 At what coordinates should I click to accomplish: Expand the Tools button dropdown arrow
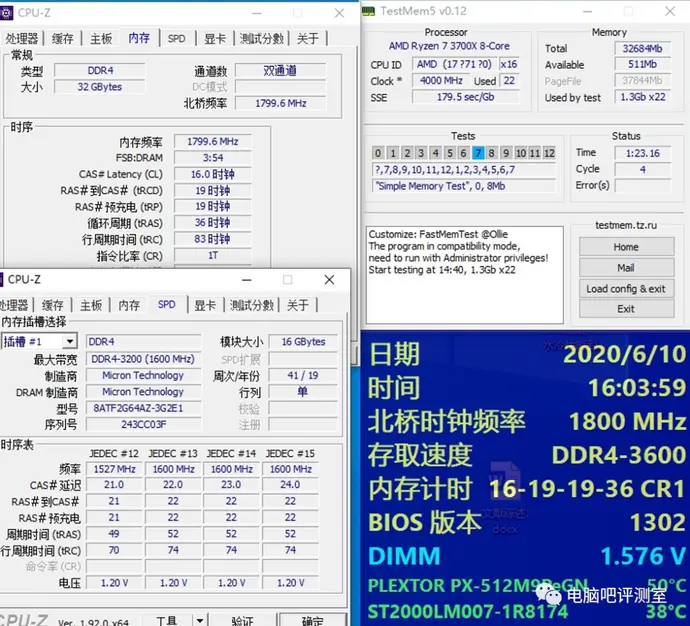[201, 620]
